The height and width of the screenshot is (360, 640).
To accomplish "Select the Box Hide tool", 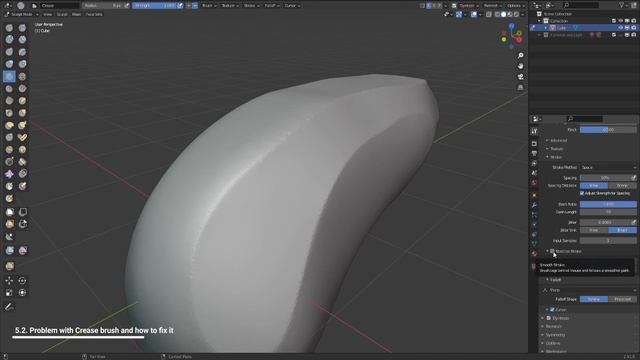I will (22, 212).
